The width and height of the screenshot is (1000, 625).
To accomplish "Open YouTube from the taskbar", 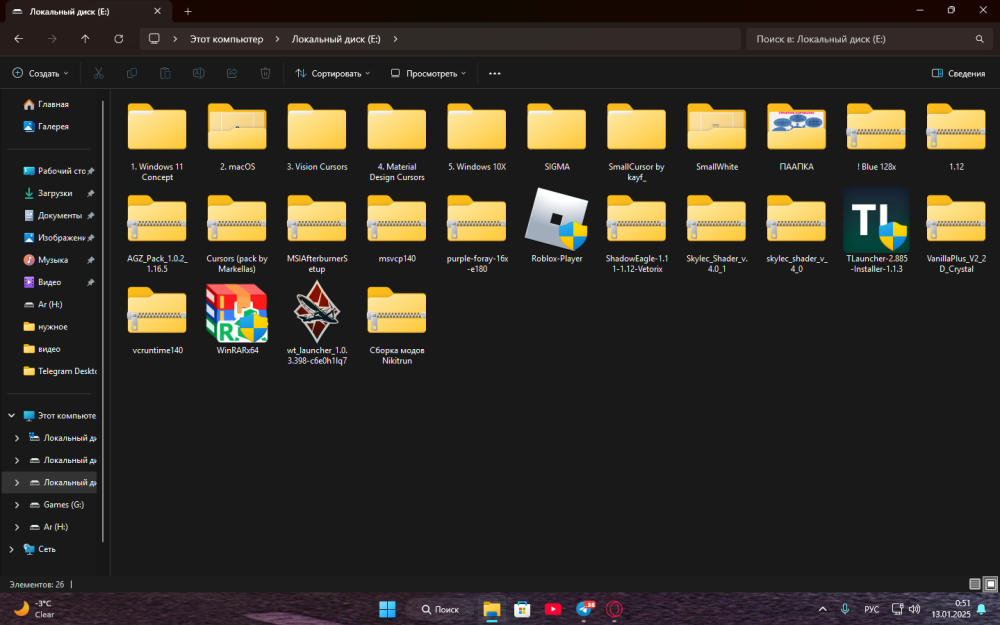I will pos(553,609).
